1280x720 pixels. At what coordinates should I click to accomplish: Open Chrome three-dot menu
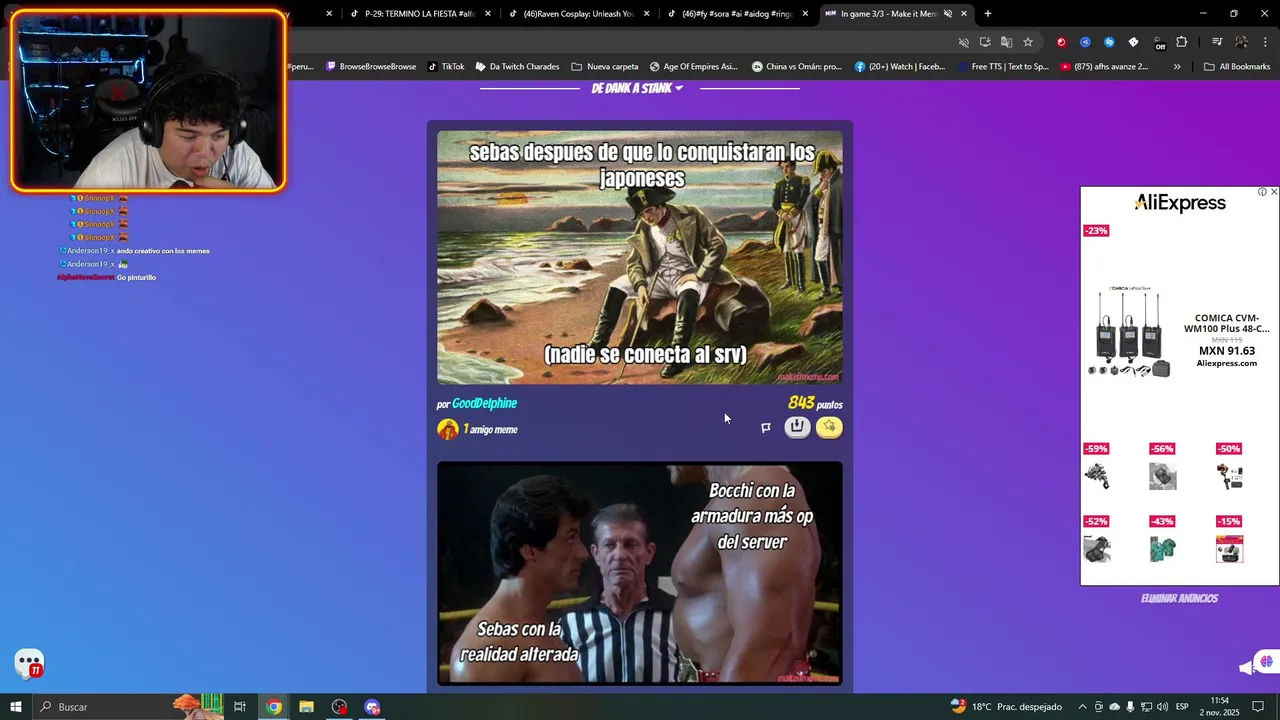click(x=1264, y=42)
